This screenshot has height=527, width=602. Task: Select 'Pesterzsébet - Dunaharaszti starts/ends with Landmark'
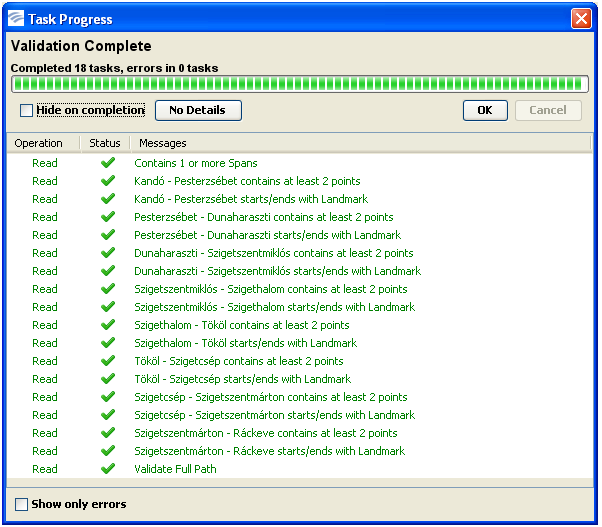point(268,235)
